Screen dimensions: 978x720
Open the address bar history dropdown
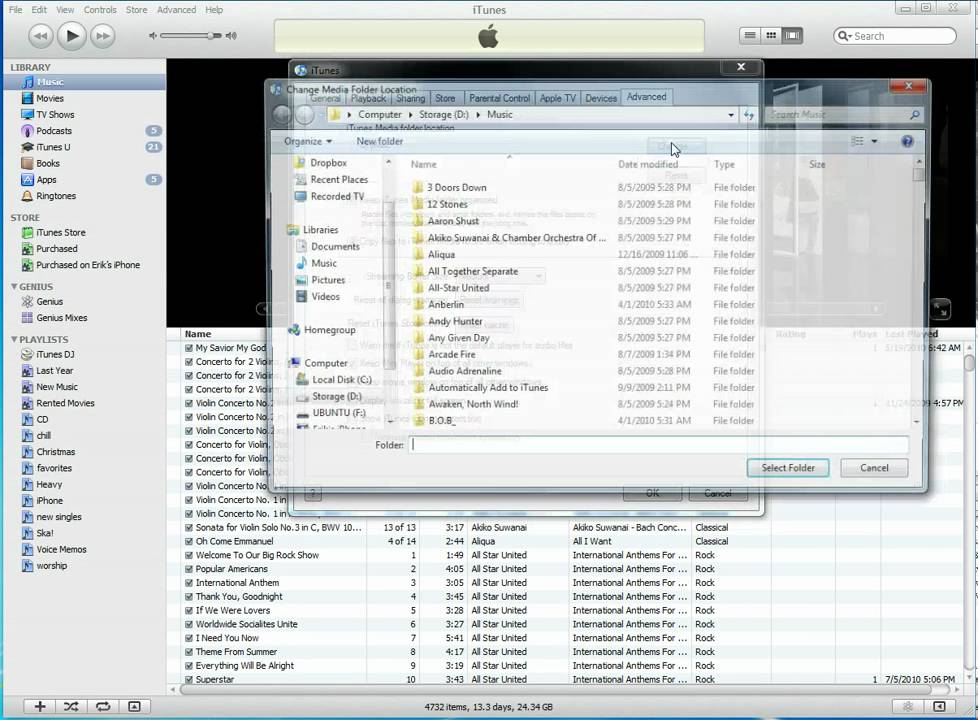click(730, 115)
